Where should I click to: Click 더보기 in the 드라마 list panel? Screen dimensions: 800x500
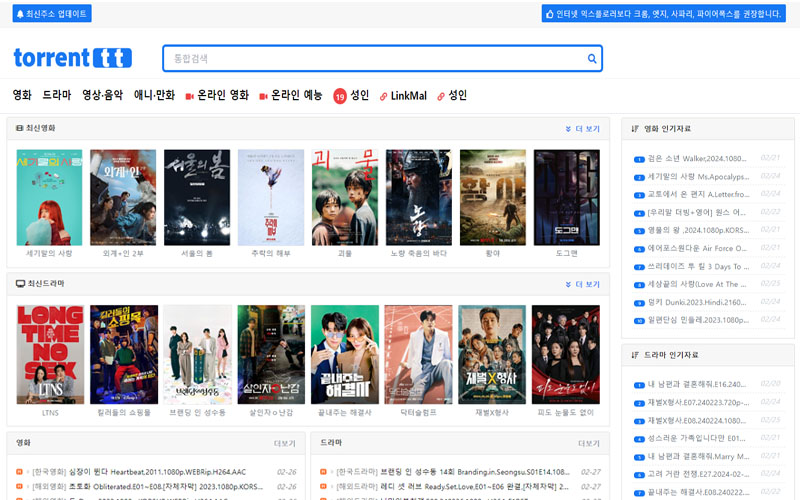click(x=589, y=443)
